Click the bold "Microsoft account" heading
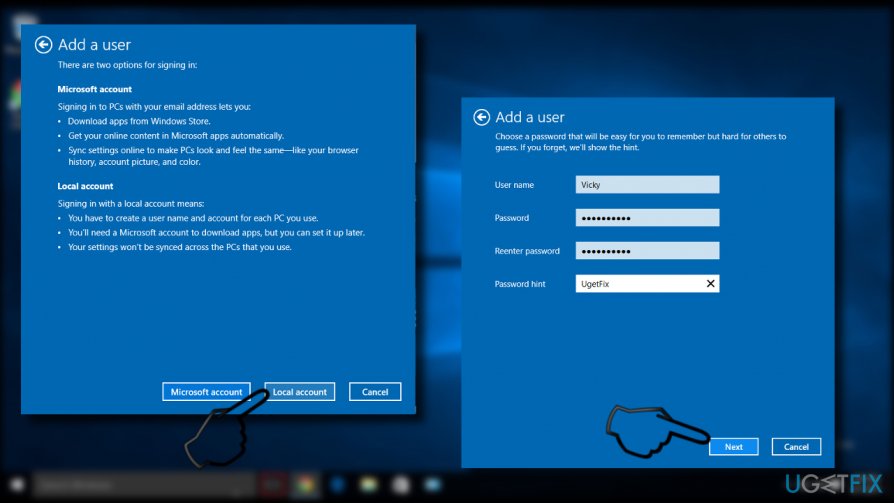This screenshot has width=894, height=504. coord(95,89)
